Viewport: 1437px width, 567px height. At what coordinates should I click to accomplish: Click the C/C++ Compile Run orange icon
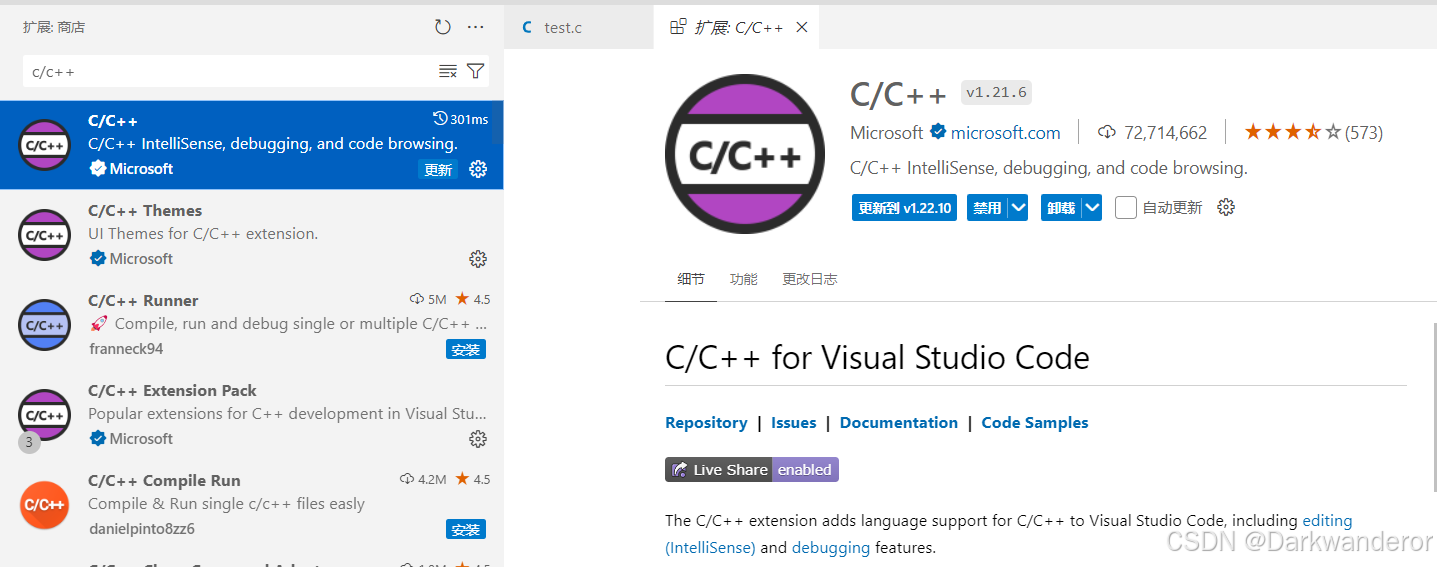[x=45, y=505]
